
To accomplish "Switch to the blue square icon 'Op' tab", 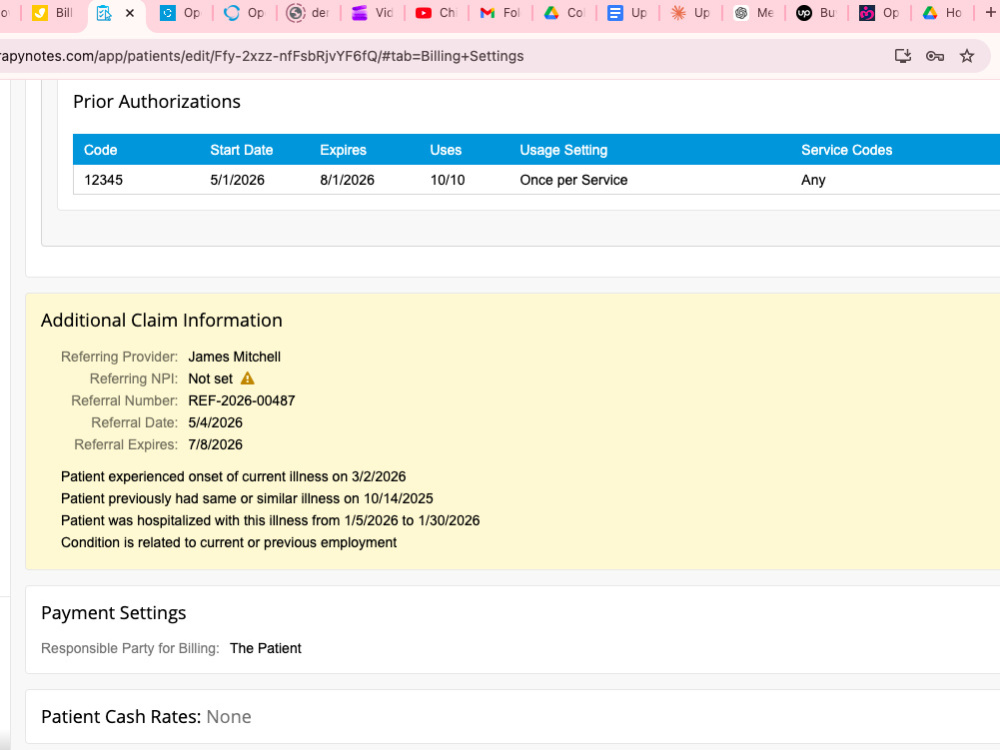I will 181,13.
